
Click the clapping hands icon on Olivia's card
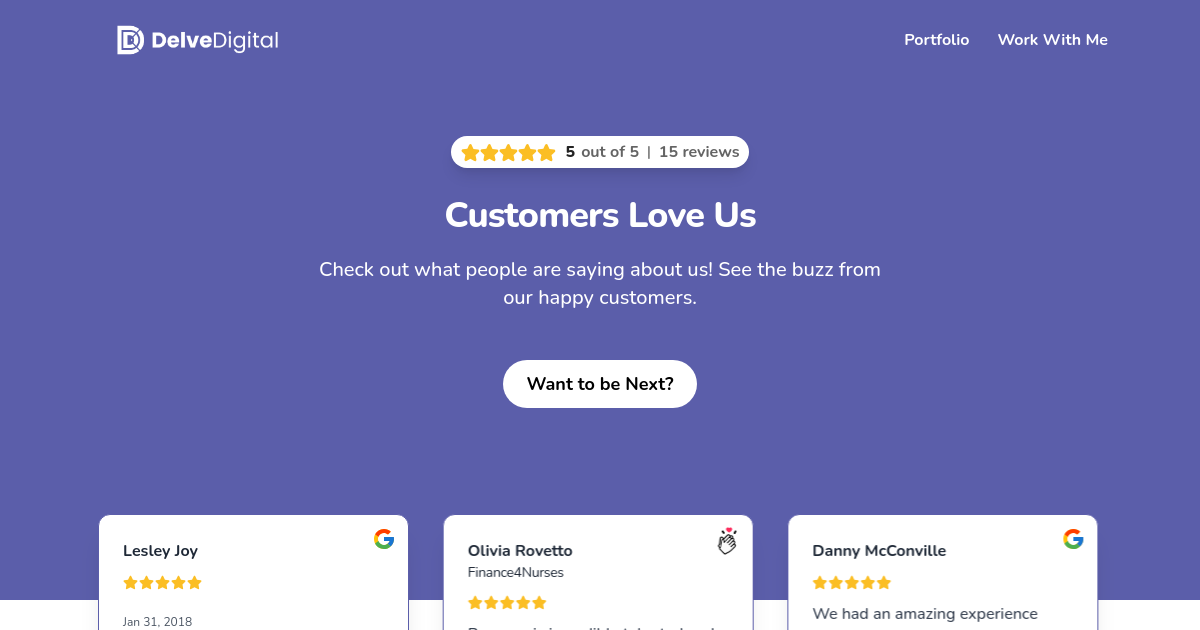(728, 540)
